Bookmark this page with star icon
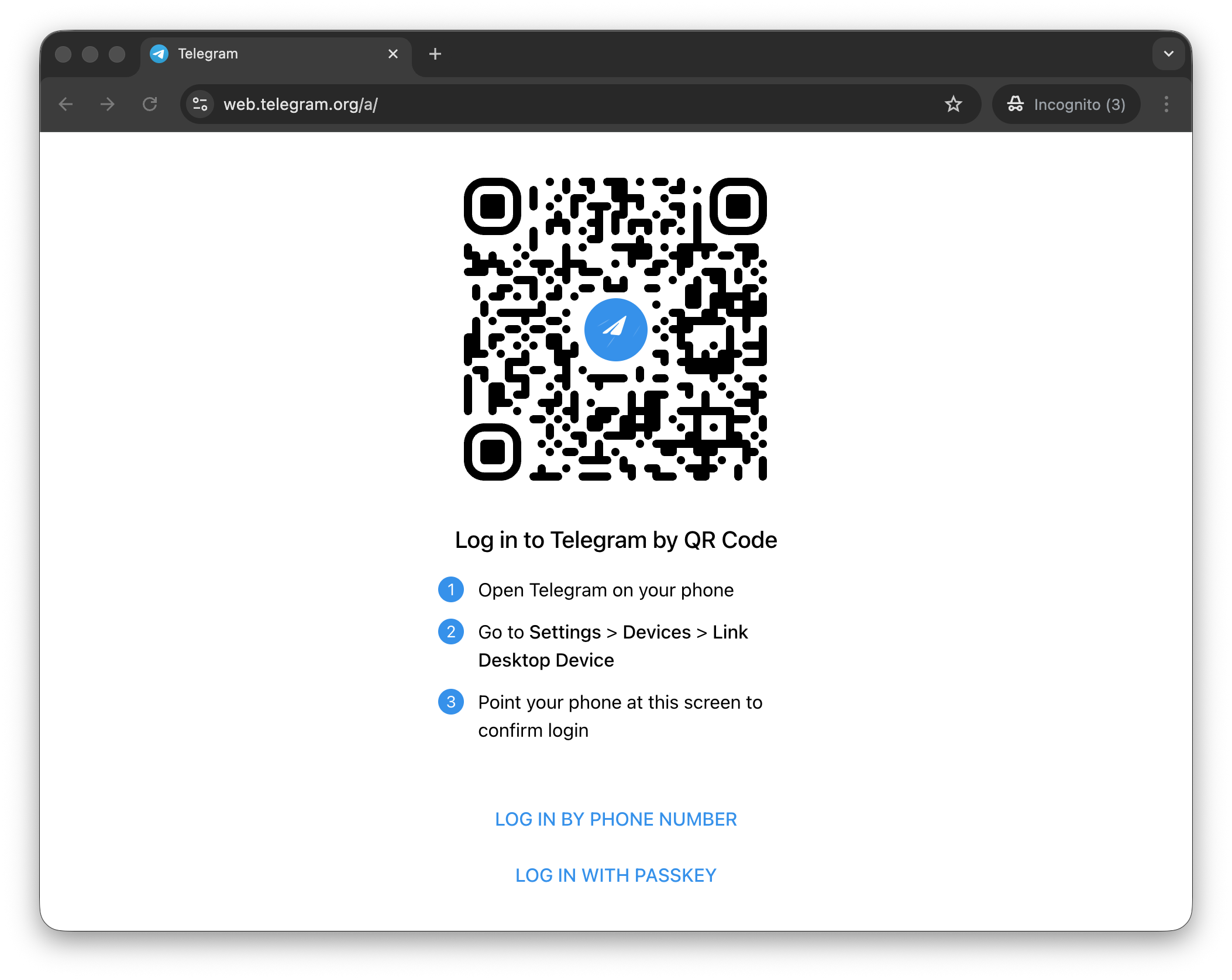Screen dimensions: 1232x980 coord(953,104)
